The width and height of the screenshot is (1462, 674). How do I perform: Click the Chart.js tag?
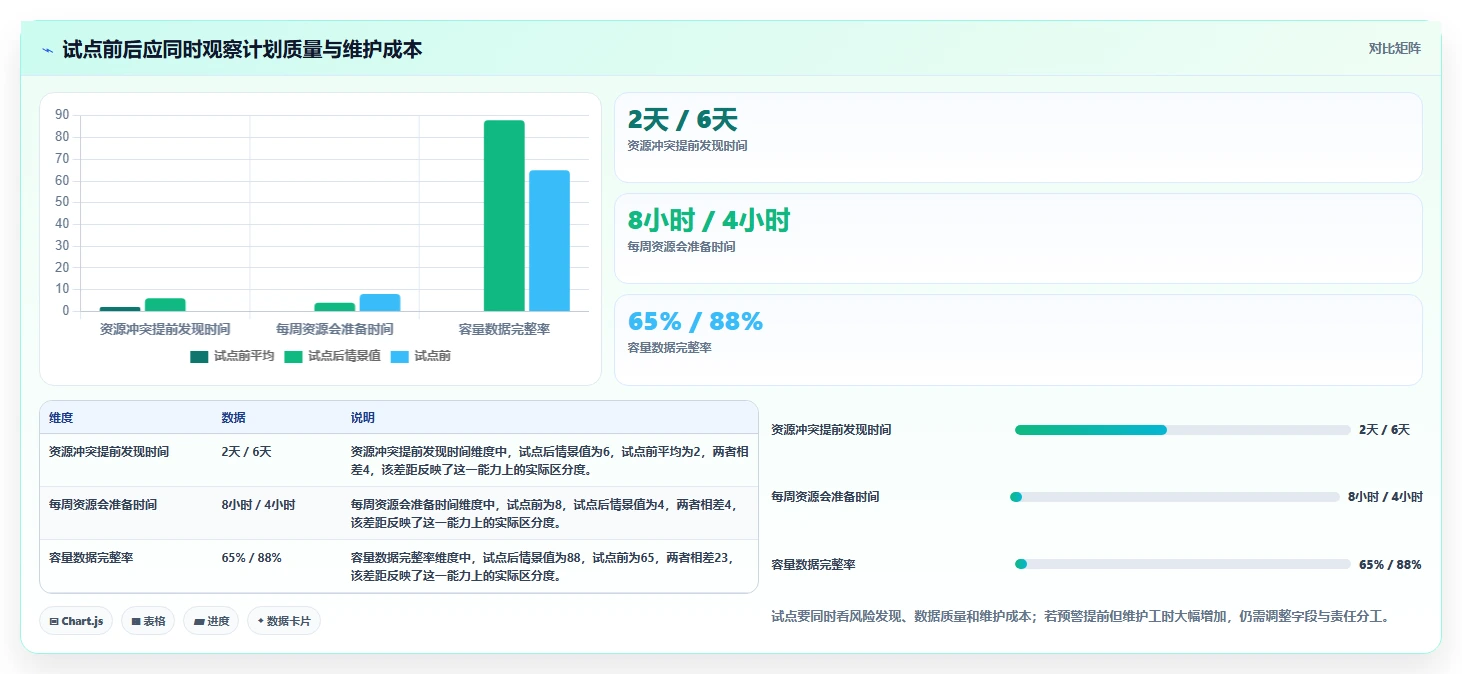76,621
